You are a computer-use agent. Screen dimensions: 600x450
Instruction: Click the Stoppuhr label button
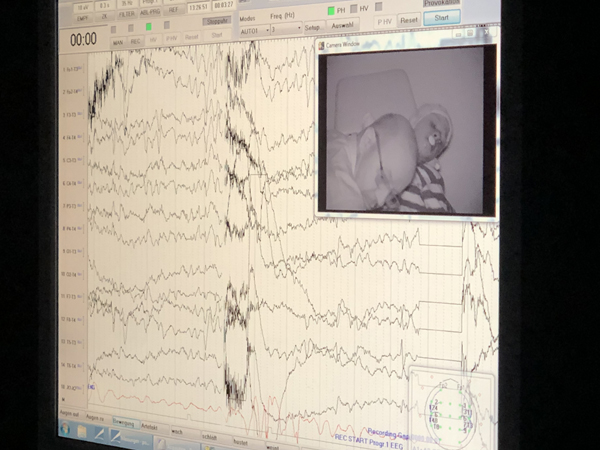[217, 22]
